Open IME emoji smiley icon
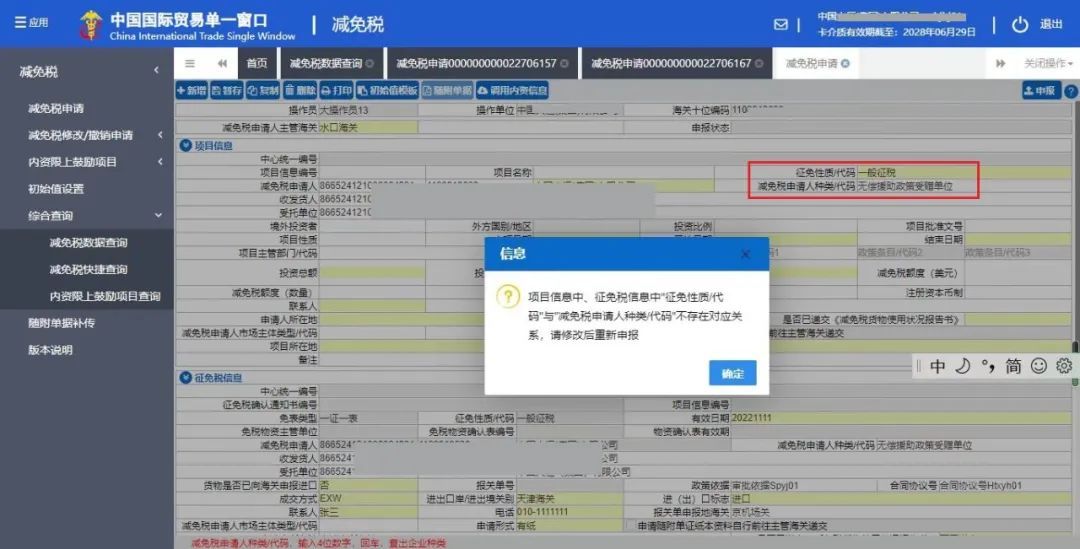Image resolution: width=1080 pixels, height=549 pixels. click(1039, 366)
